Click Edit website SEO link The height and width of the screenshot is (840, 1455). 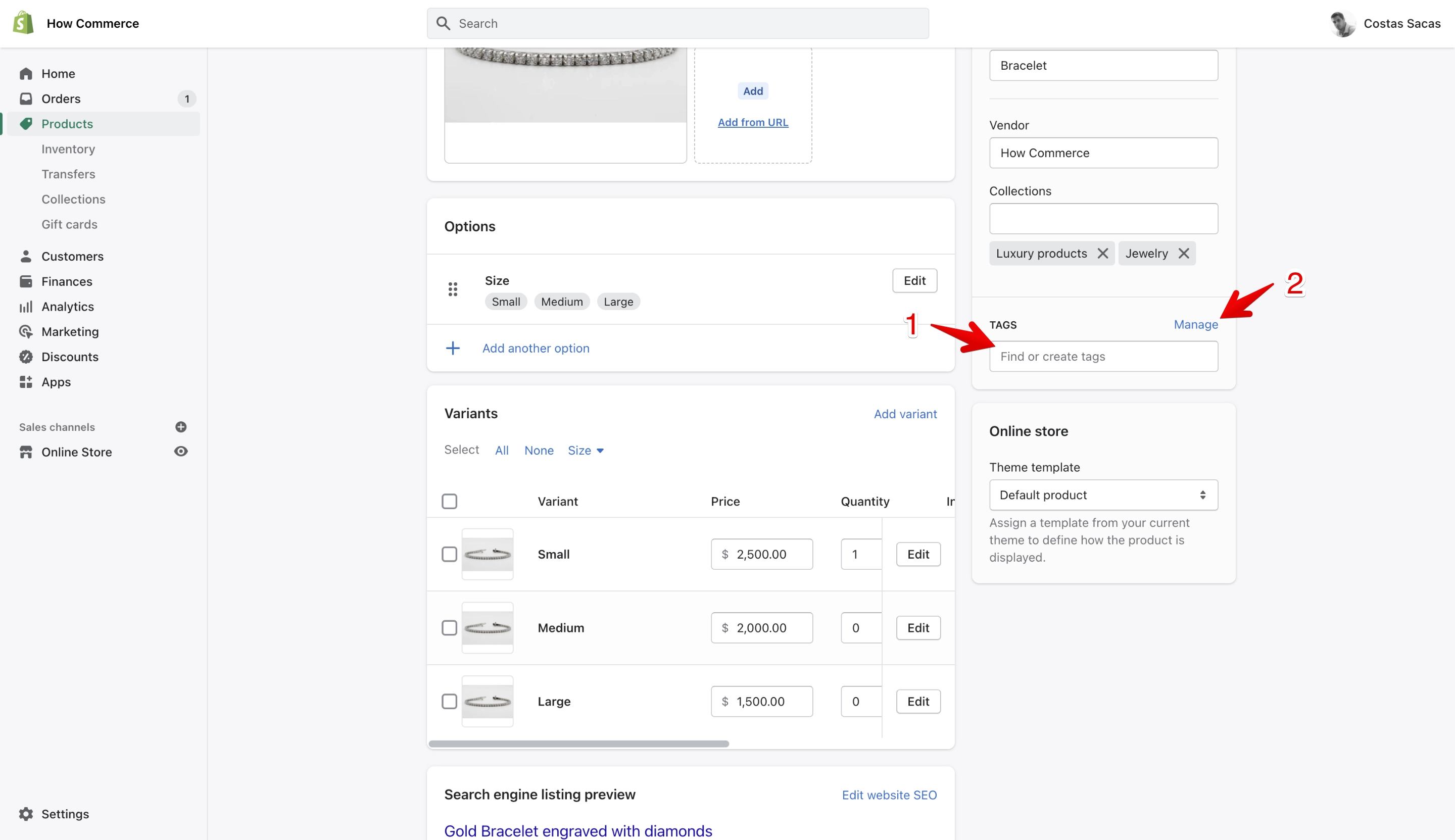889,795
